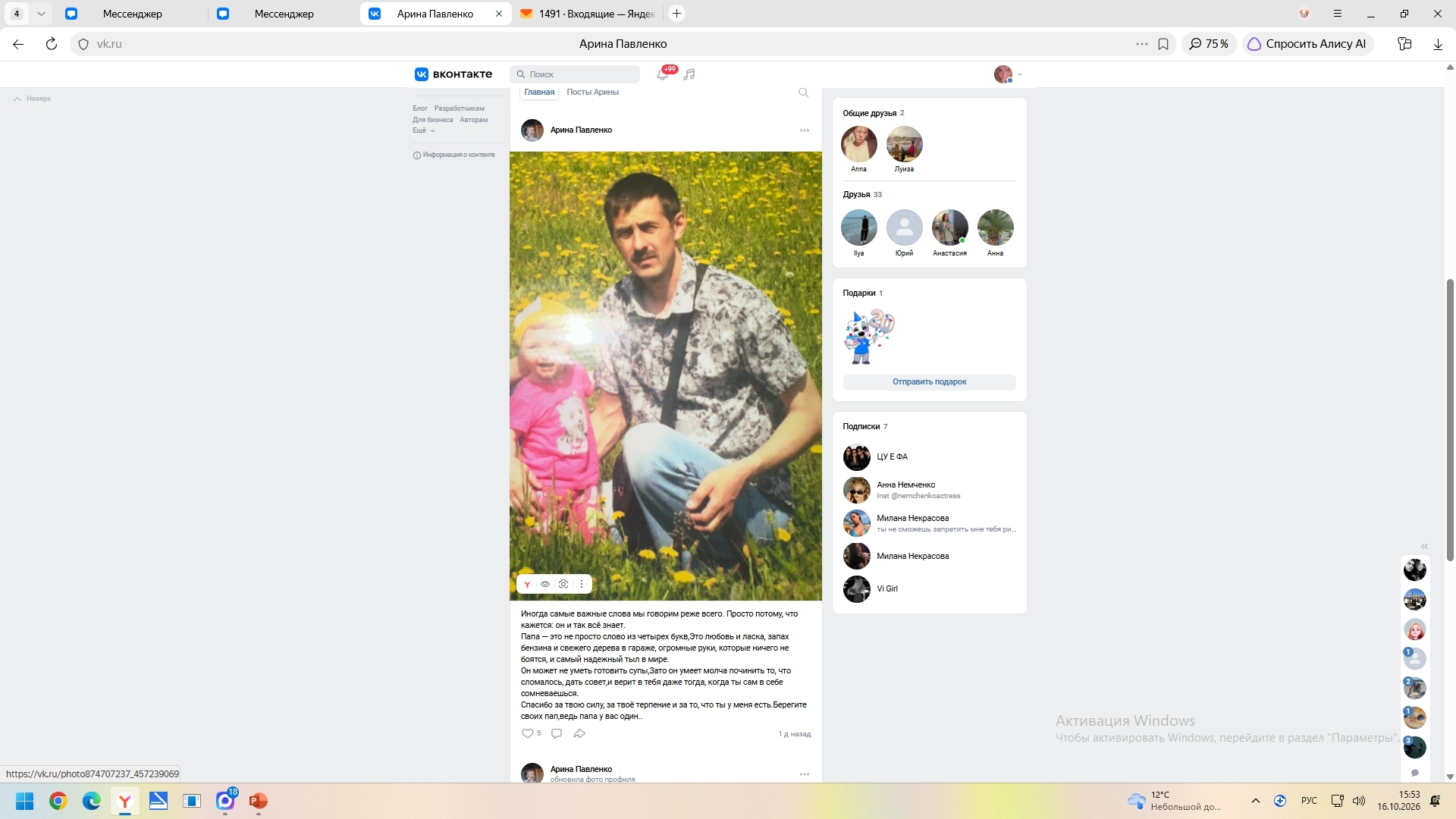Open PowerPoint from taskbar

tap(259, 801)
